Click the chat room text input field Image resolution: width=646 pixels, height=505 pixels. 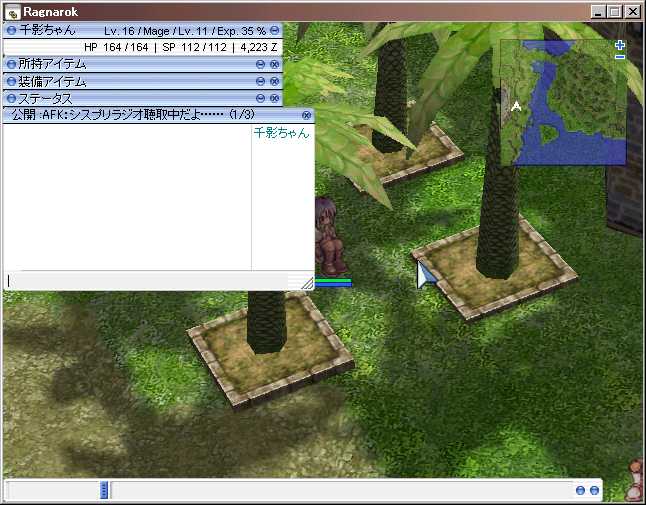tap(146, 281)
